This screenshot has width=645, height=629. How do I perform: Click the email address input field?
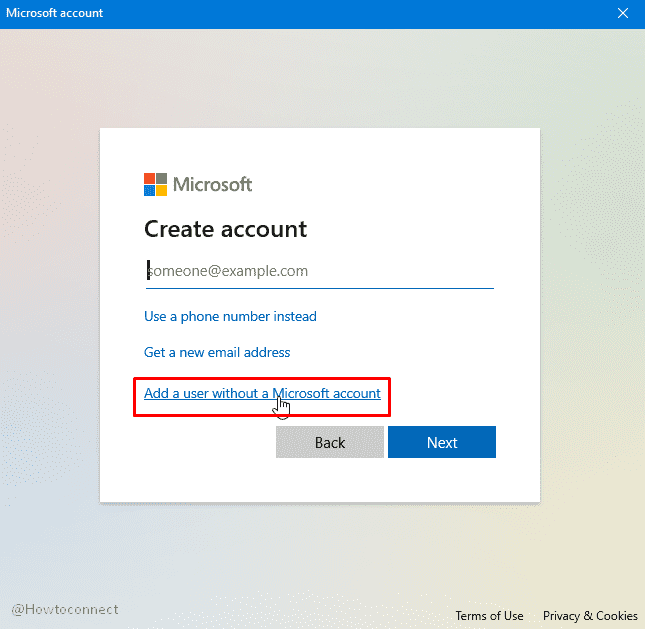[320, 272]
